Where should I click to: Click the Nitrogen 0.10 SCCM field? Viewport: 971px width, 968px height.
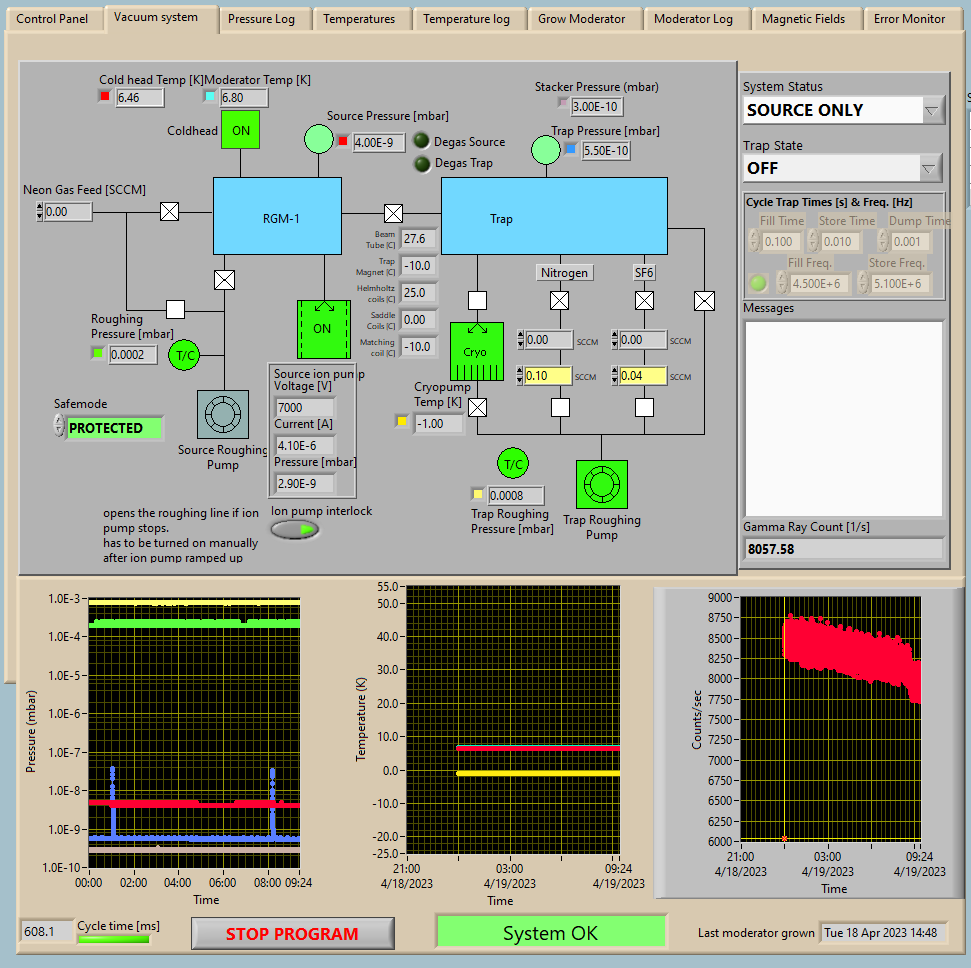tap(548, 375)
